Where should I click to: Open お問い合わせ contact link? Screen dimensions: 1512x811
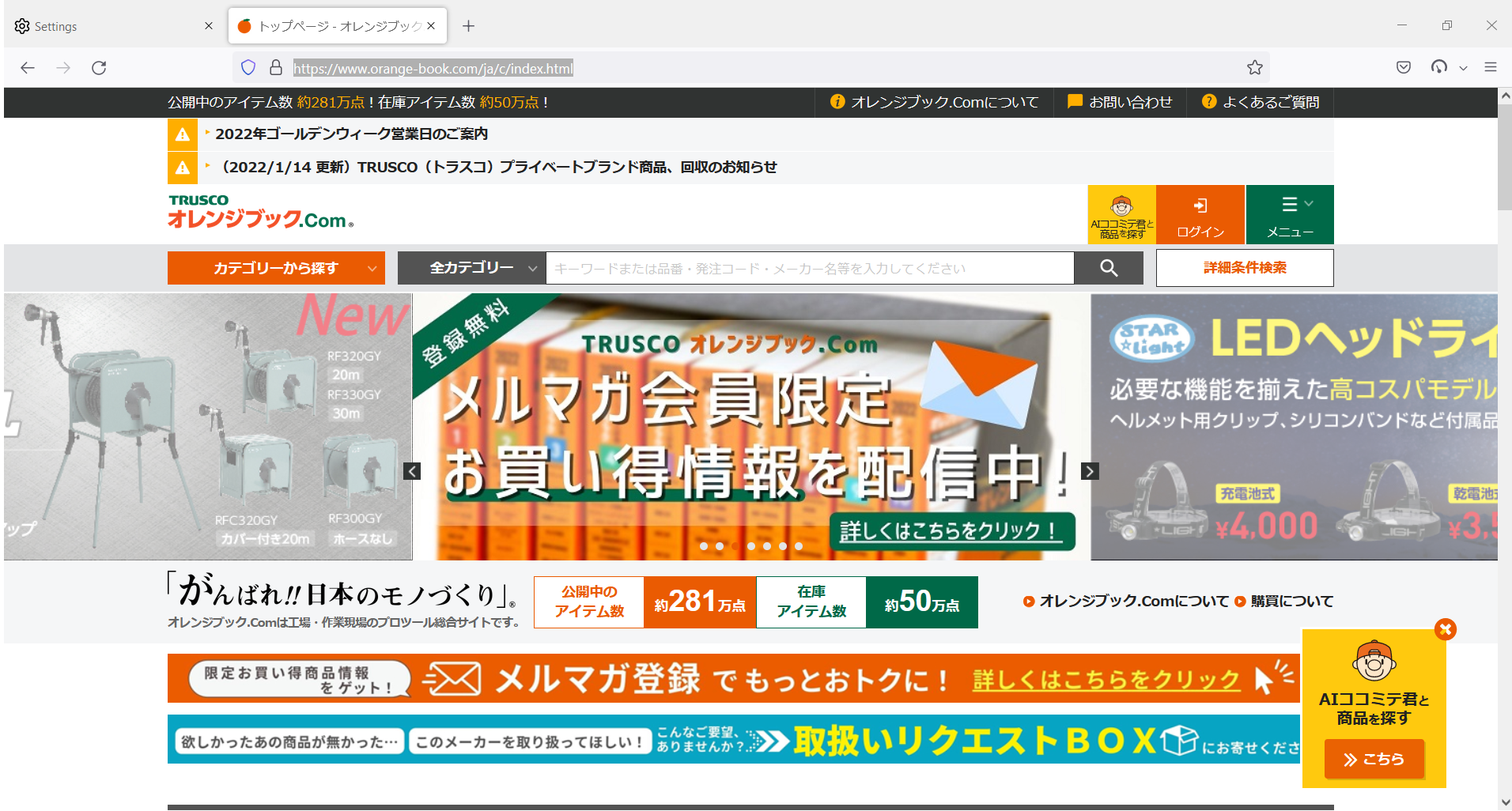(1121, 102)
